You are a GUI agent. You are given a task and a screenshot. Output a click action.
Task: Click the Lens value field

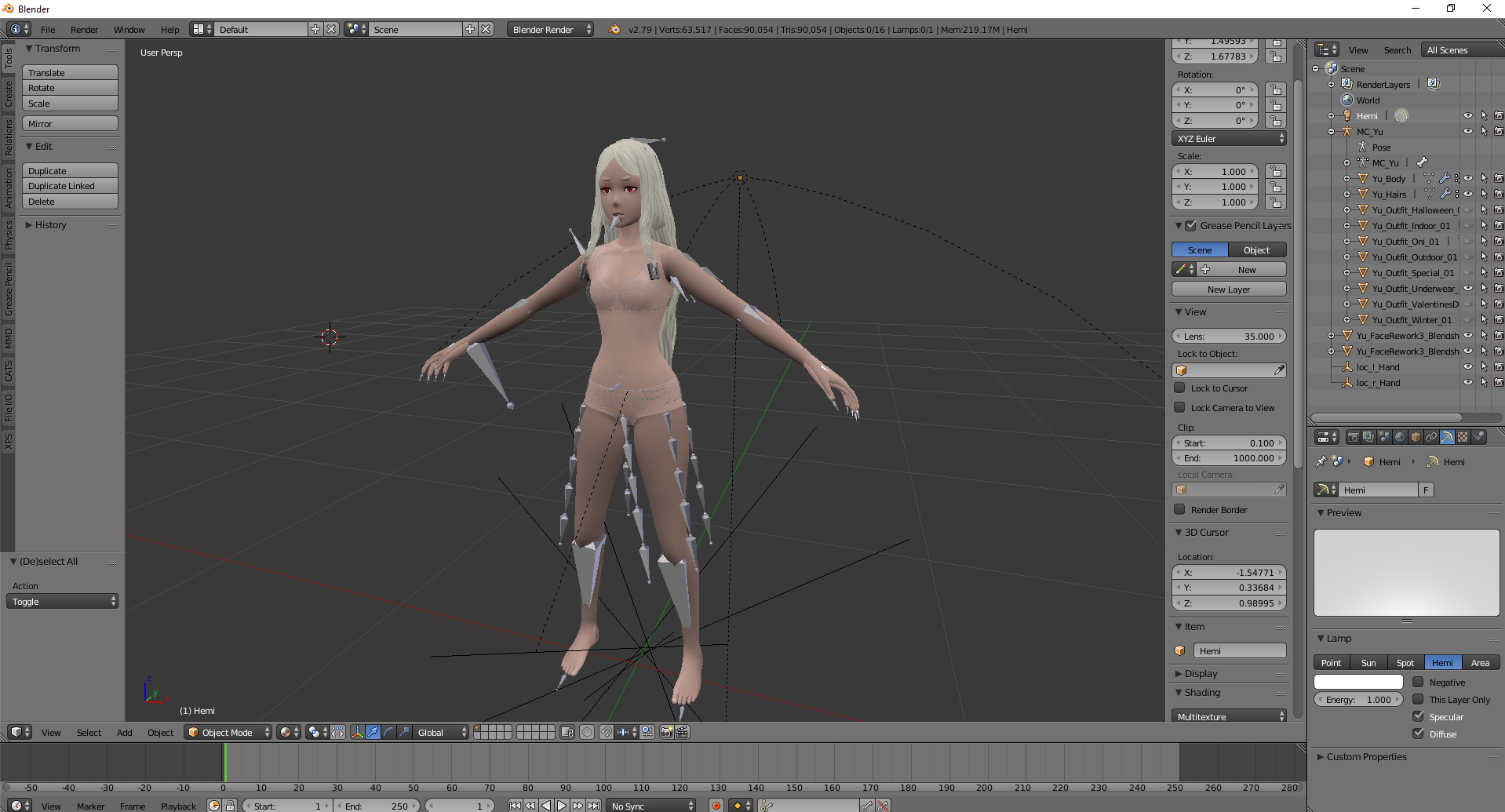coord(1229,337)
